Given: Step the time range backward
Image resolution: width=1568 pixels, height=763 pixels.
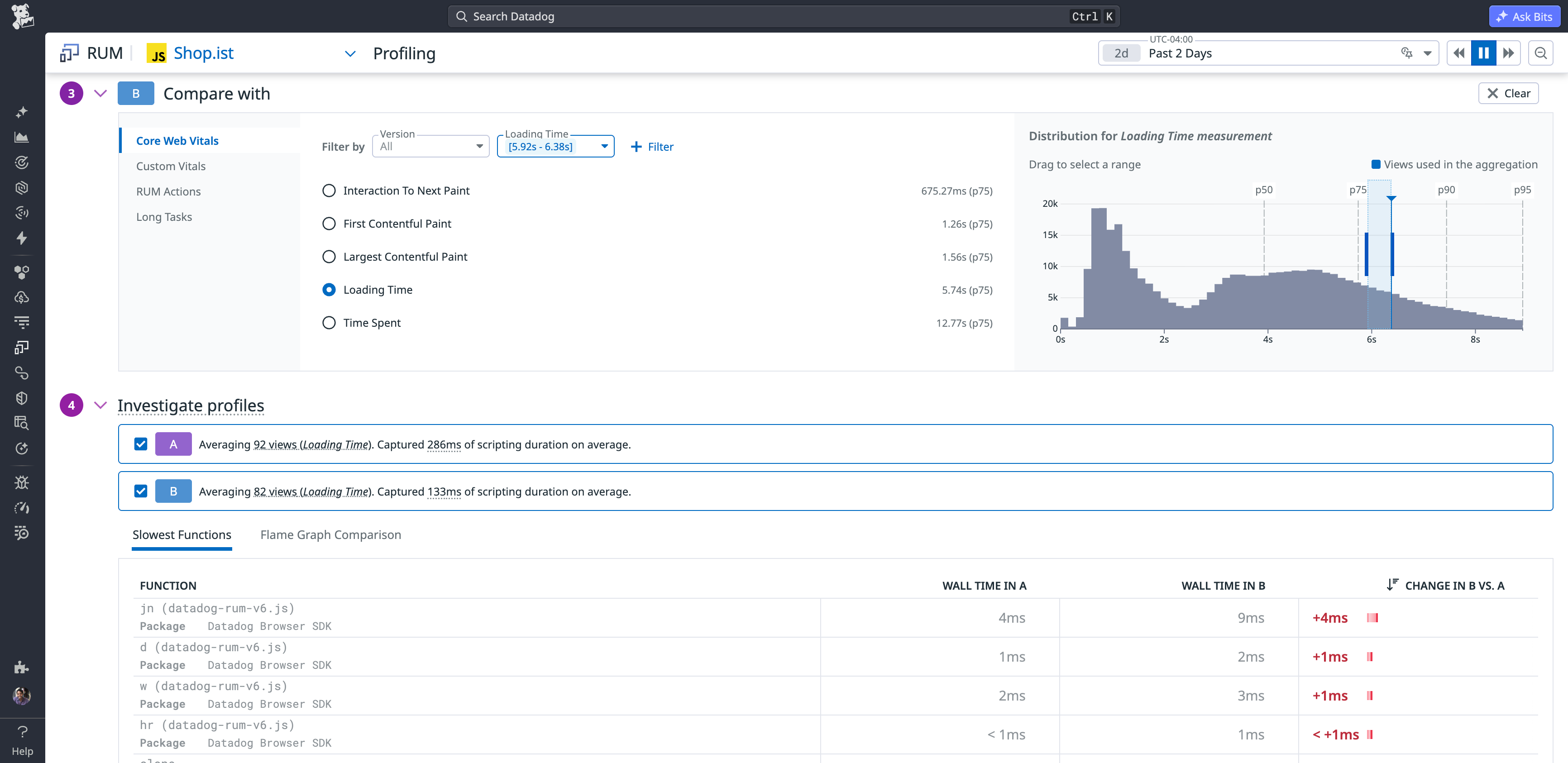Looking at the screenshot, I should coord(1459,53).
